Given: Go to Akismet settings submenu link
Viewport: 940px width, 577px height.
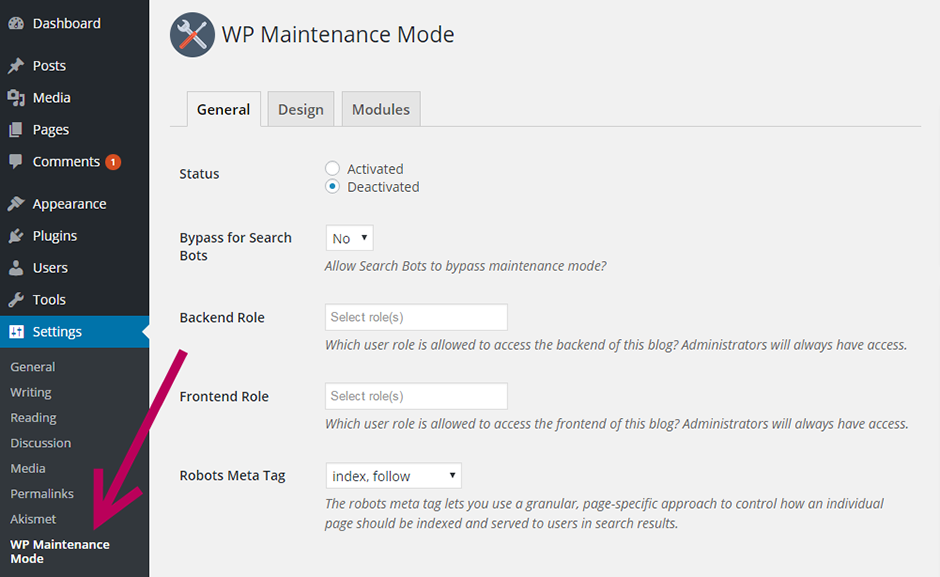Looking at the screenshot, I should click(x=33, y=519).
